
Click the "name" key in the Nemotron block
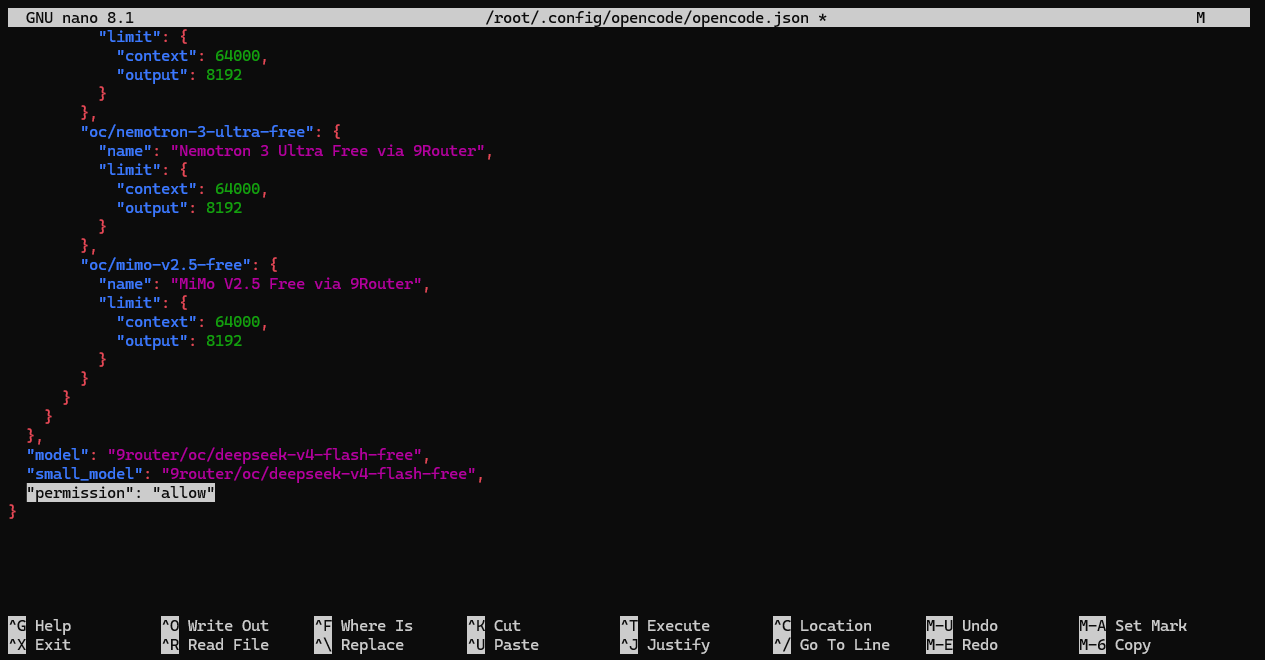tap(125, 151)
